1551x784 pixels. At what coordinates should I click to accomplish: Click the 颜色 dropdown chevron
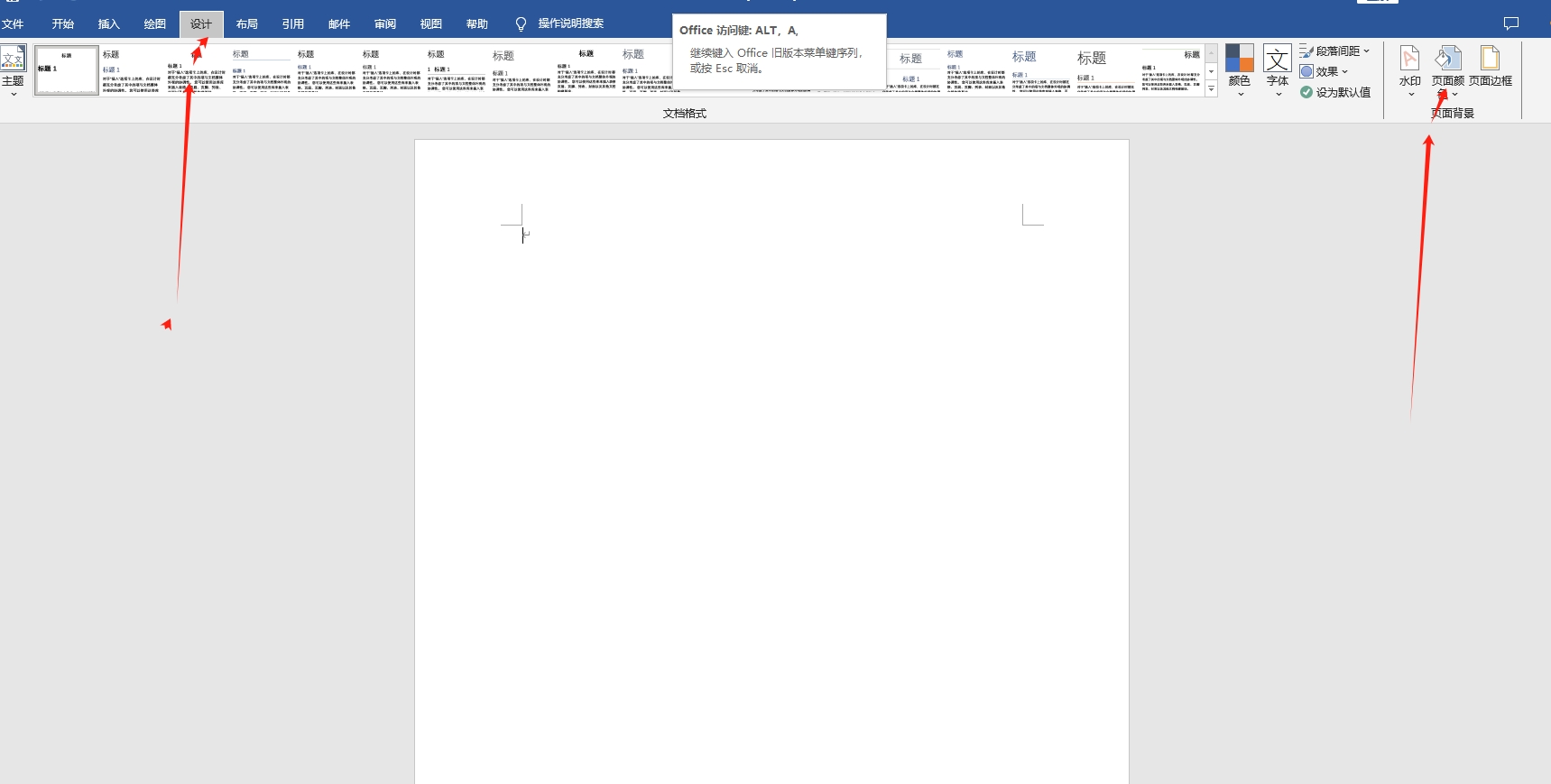pos(1240,94)
